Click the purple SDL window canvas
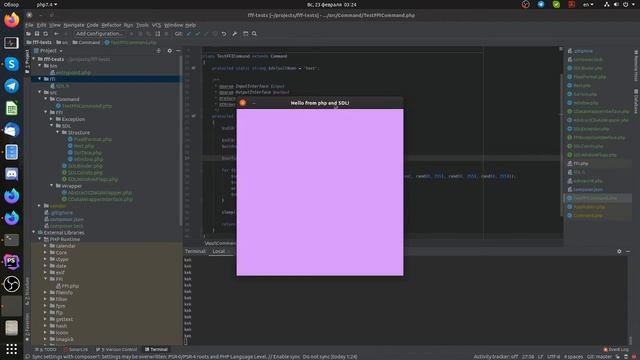 [x=320, y=192]
